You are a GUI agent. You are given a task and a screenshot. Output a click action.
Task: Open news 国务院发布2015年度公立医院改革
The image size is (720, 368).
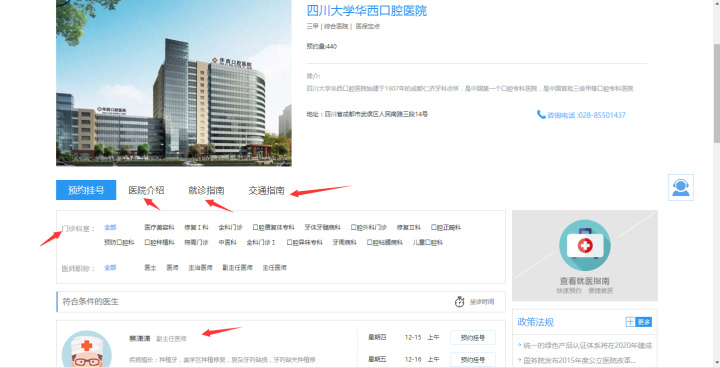pos(579,360)
